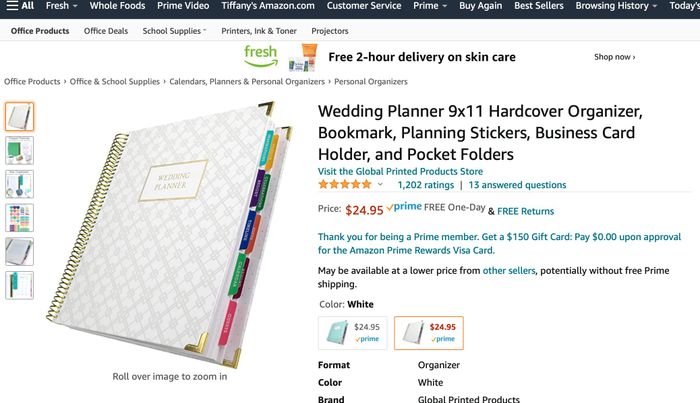Open the School Supplies dropdown
Viewport: 700px width, 403px height.
point(174,31)
